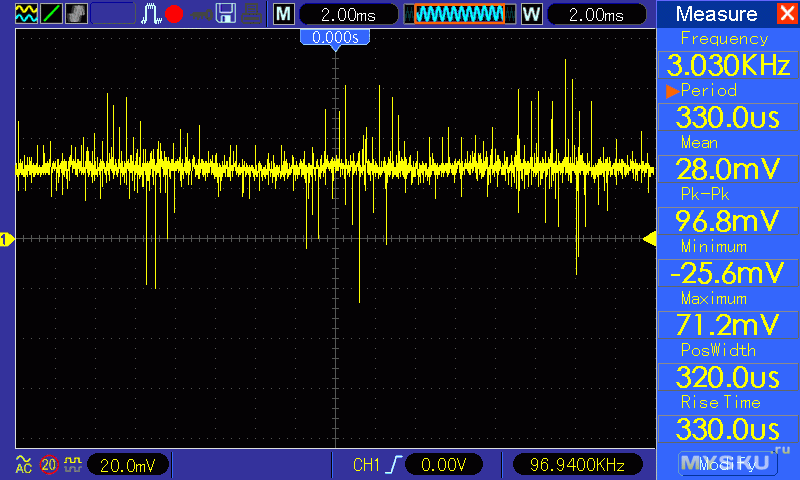Toggle the AC coupling icon
The image size is (800, 480).
[x=23, y=464]
